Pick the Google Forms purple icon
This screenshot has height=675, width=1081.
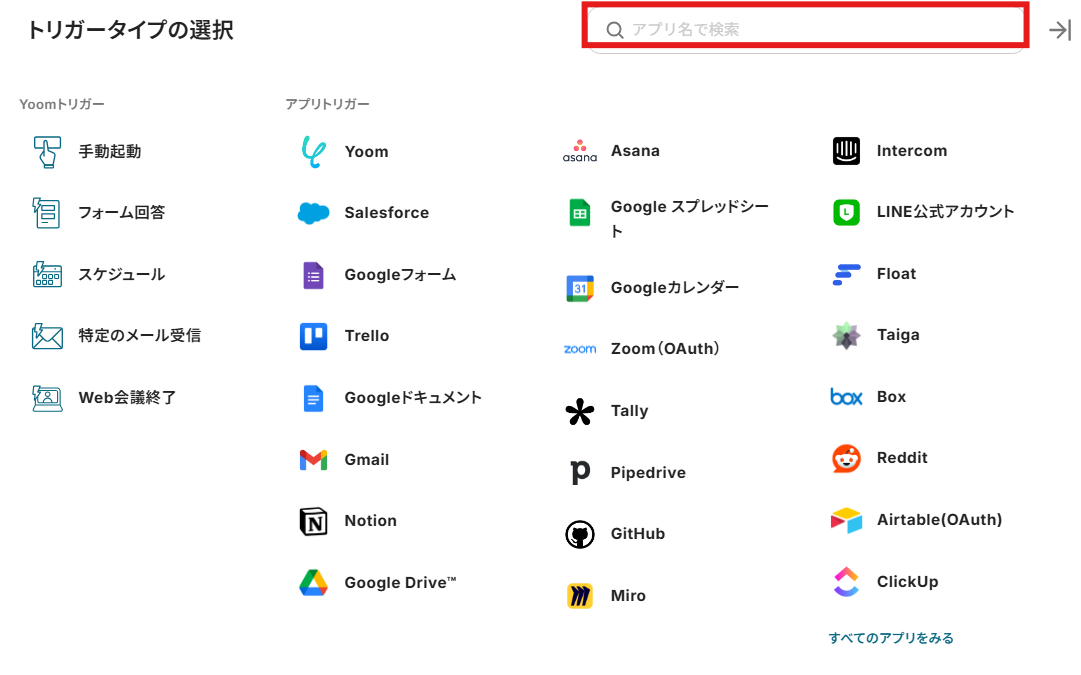[314, 275]
